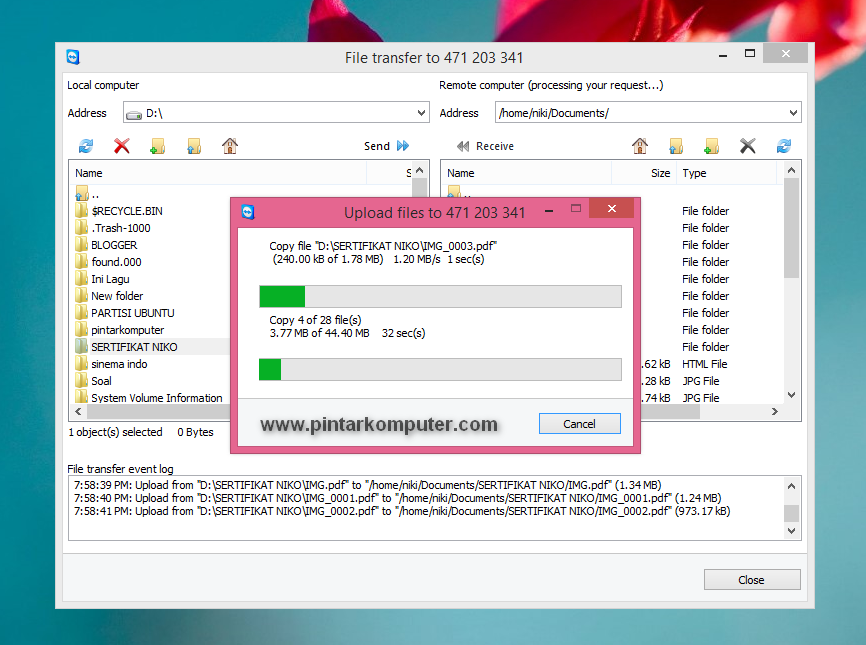The height and width of the screenshot is (645, 866).
Task: Click the 7:58:40 PM IMG_0001.pdf upload log entry
Action: pyautogui.click(x=397, y=498)
